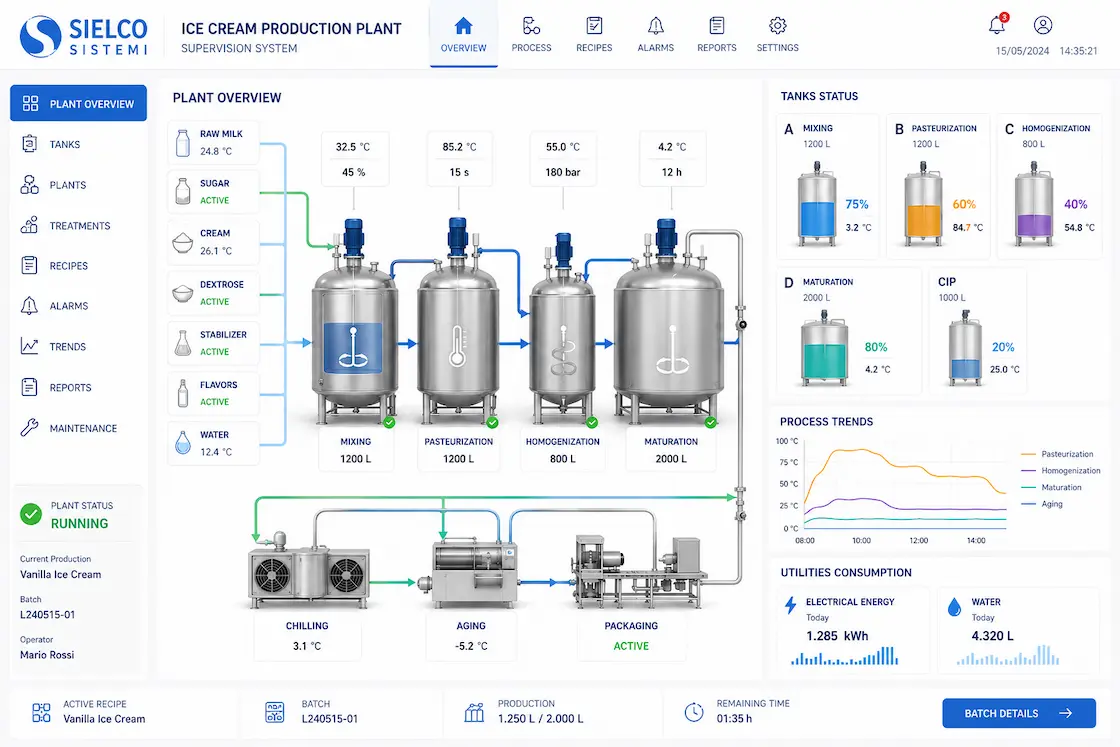
Task: Click the Electrical Energy lightning icon
Action: coord(790,606)
